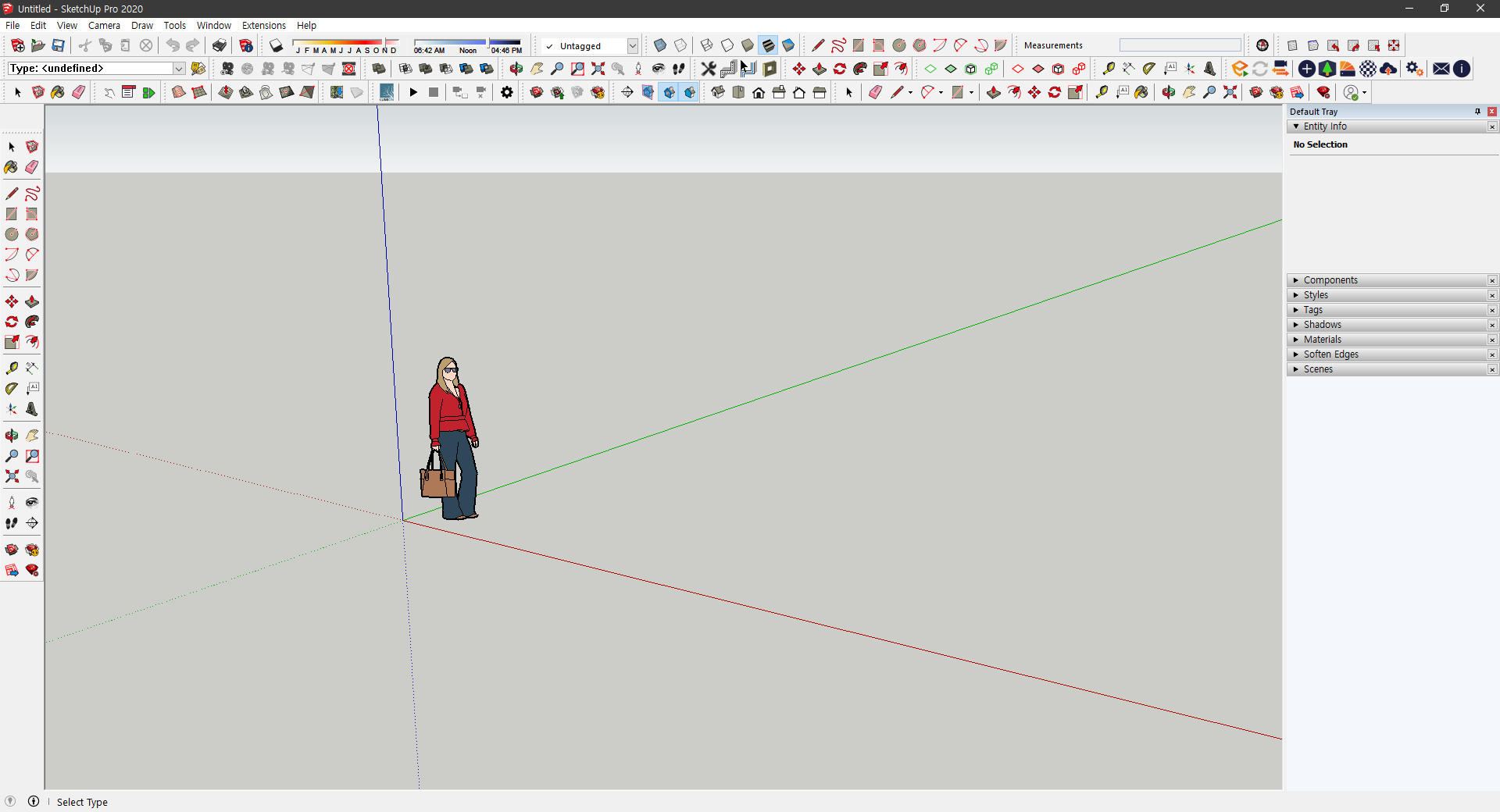Enable the Monochrome face style
The width and height of the screenshot is (1500, 812).
[x=788, y=45]
